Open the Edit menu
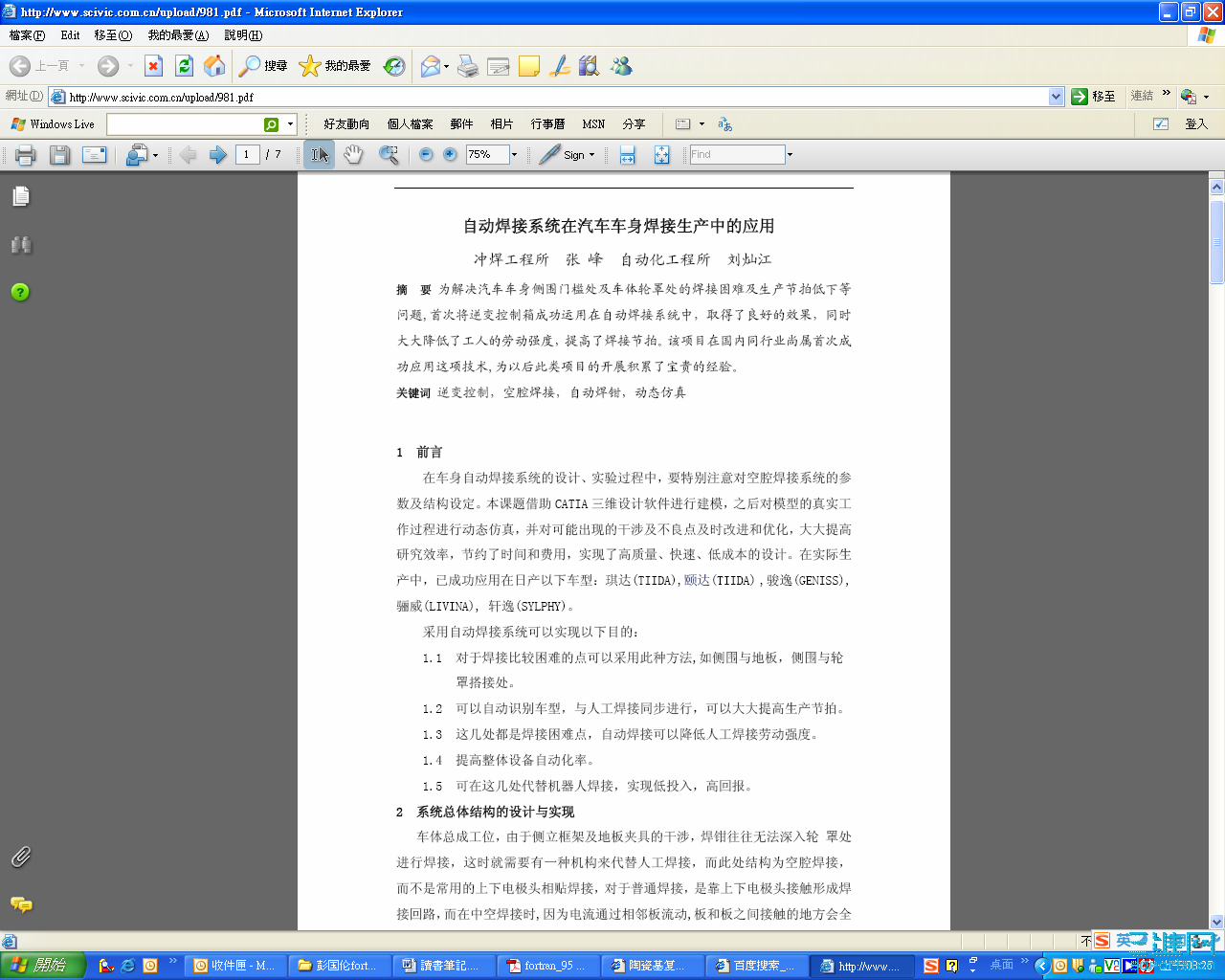Viewport: 1225px width, 980px height. pos(70,35)
